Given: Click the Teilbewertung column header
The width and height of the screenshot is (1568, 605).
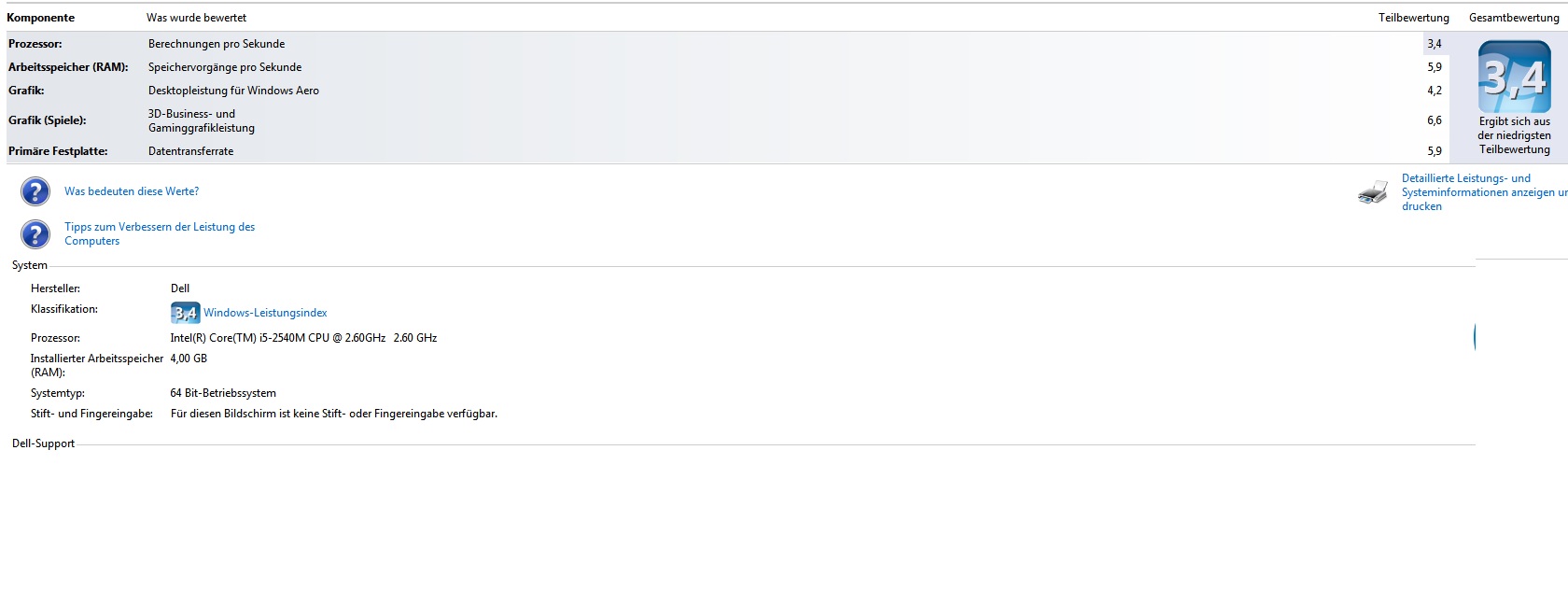Looking at the screenshot, I should click(x=1413, y=18).
